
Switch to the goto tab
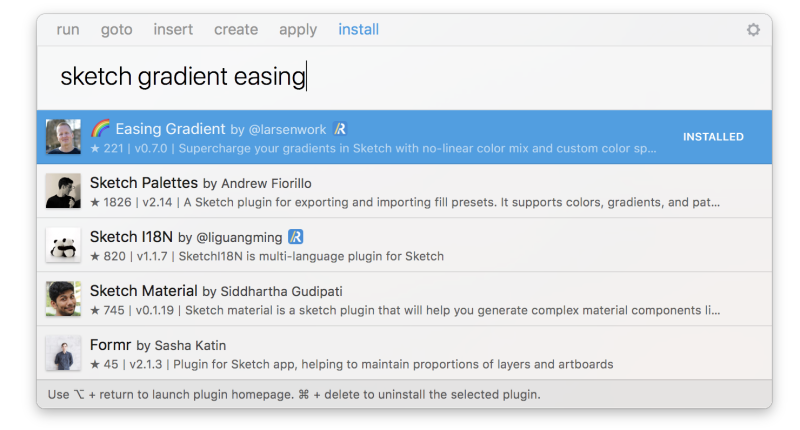(116, 30)
